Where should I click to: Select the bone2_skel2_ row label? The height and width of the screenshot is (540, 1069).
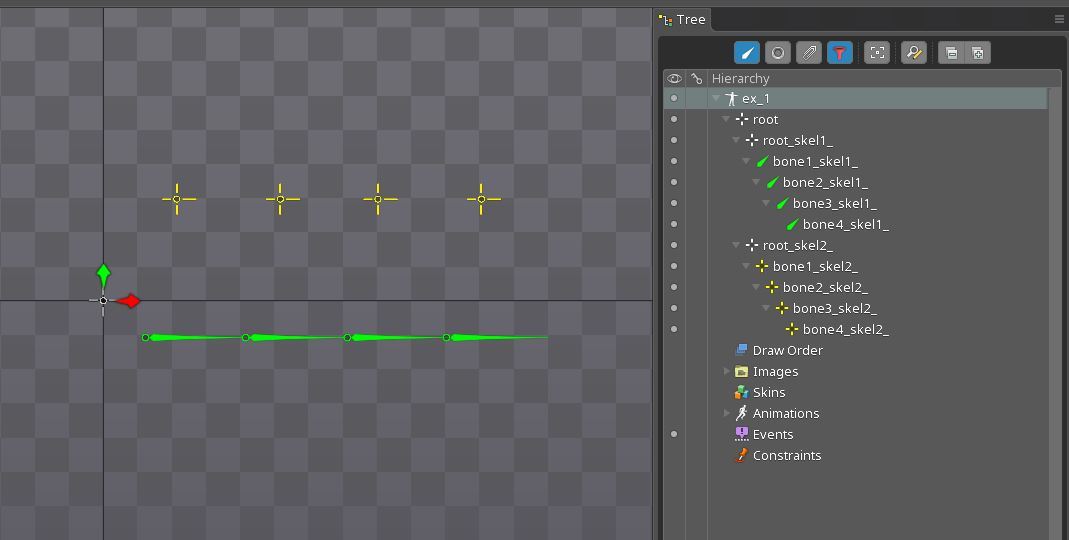[x=825, y=288]
